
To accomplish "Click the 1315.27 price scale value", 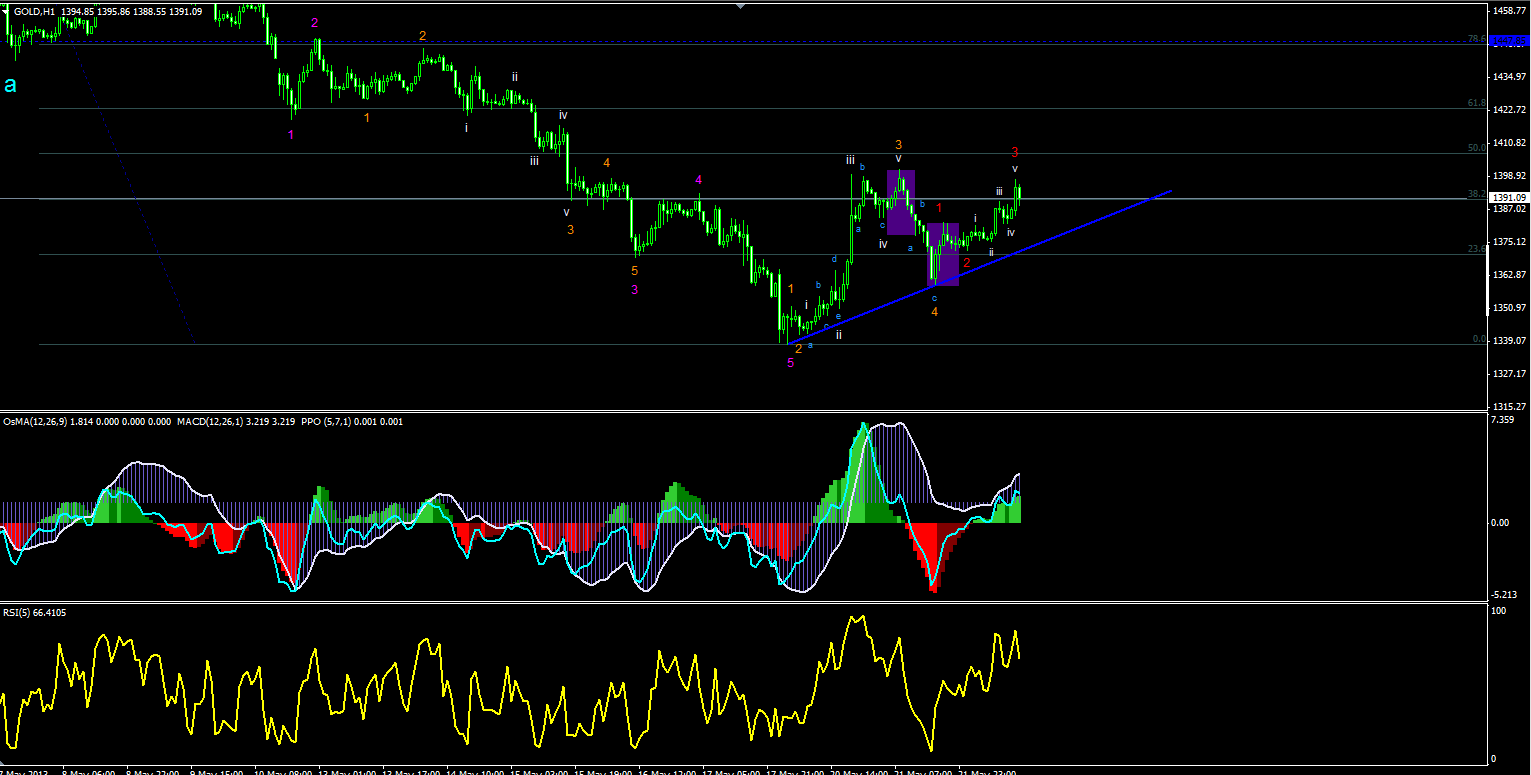I will point(1509,407).
